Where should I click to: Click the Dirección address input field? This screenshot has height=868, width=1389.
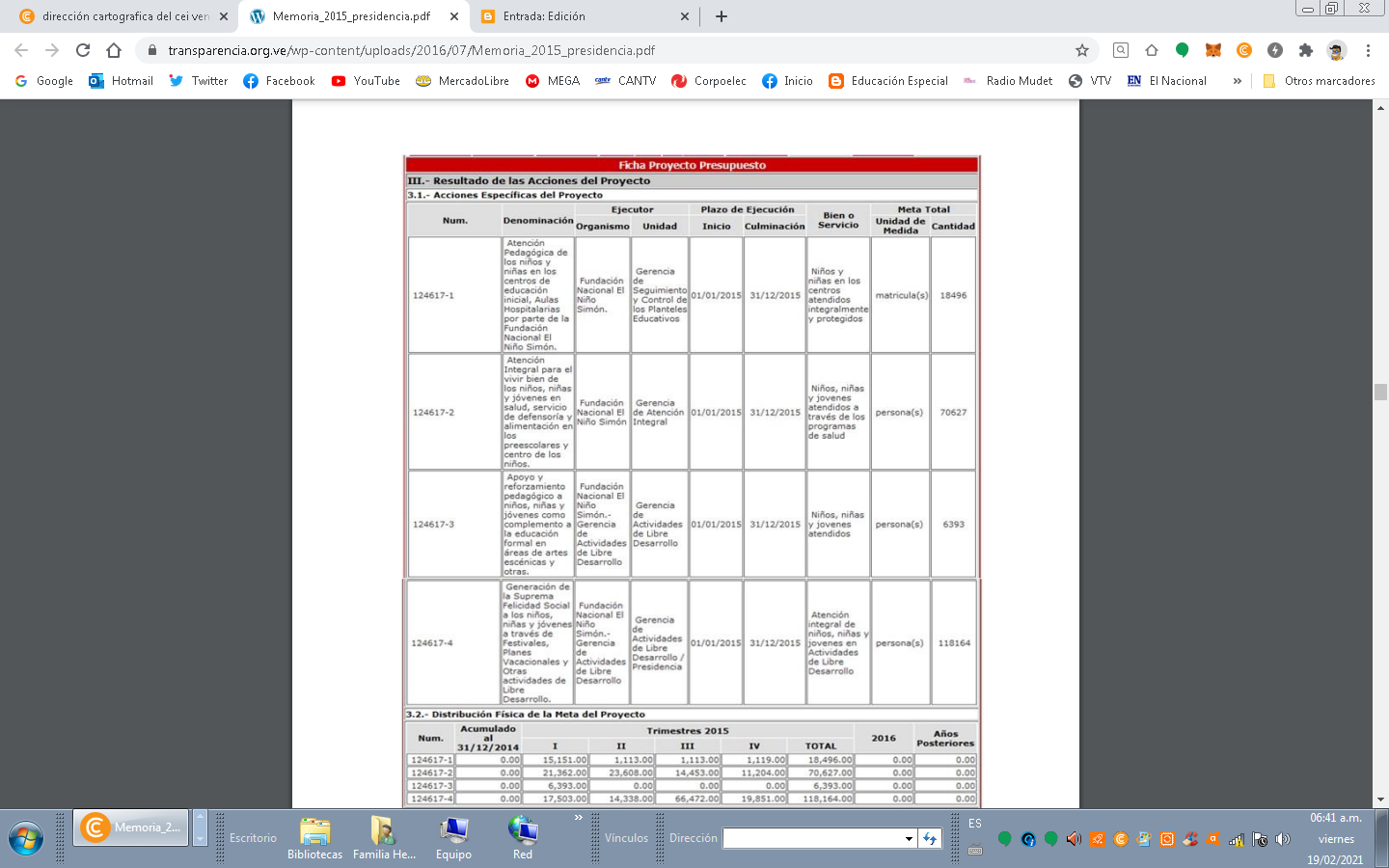coord(813,838)
